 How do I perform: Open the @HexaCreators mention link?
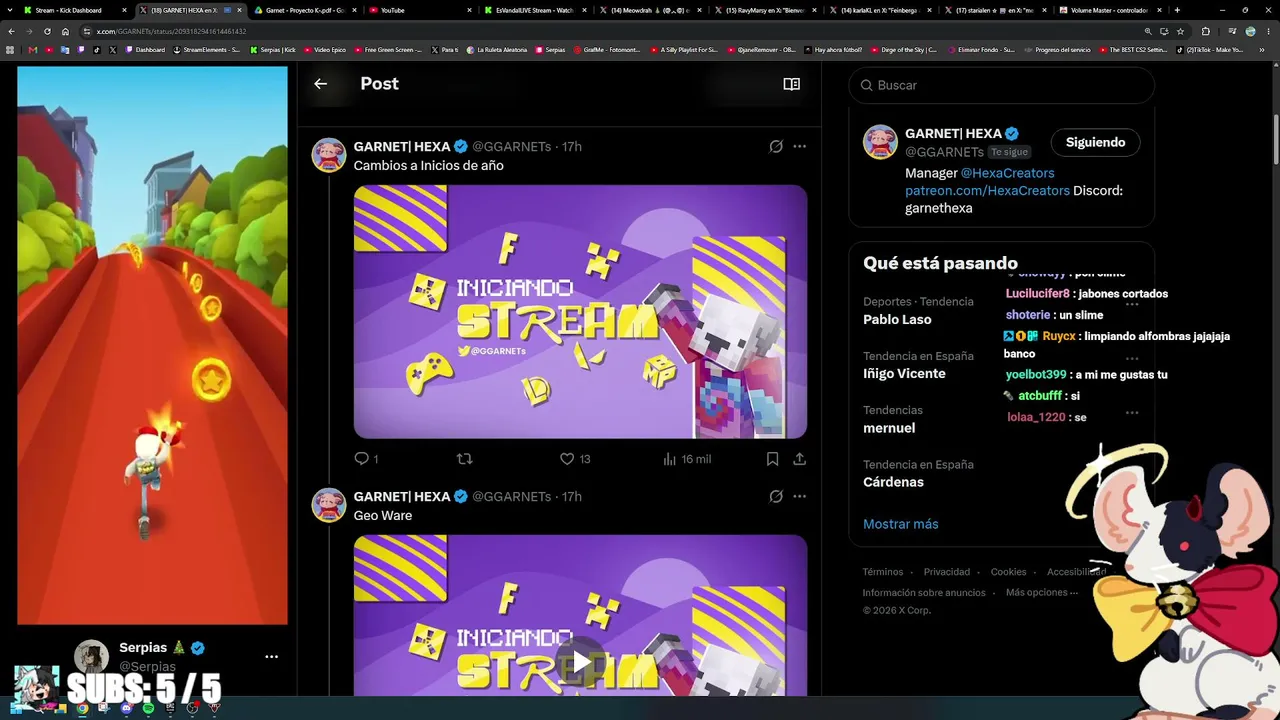pos(1007,173)
